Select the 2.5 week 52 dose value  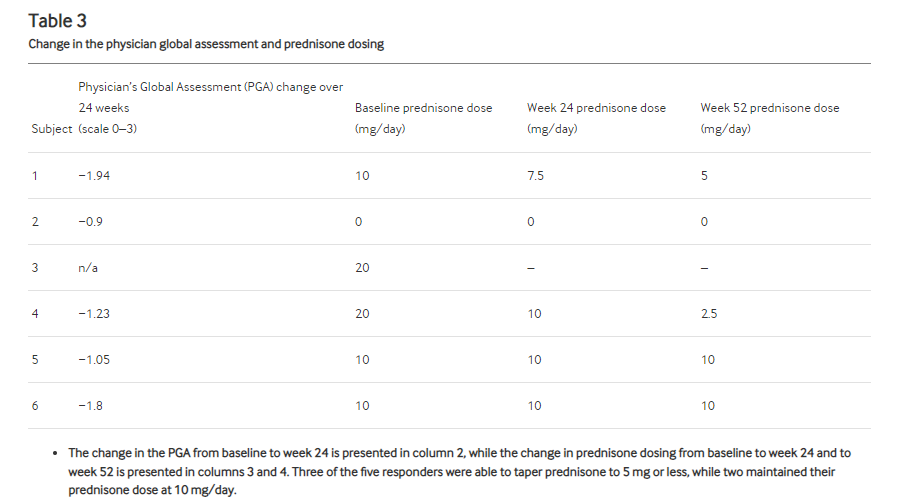point(709,314)
